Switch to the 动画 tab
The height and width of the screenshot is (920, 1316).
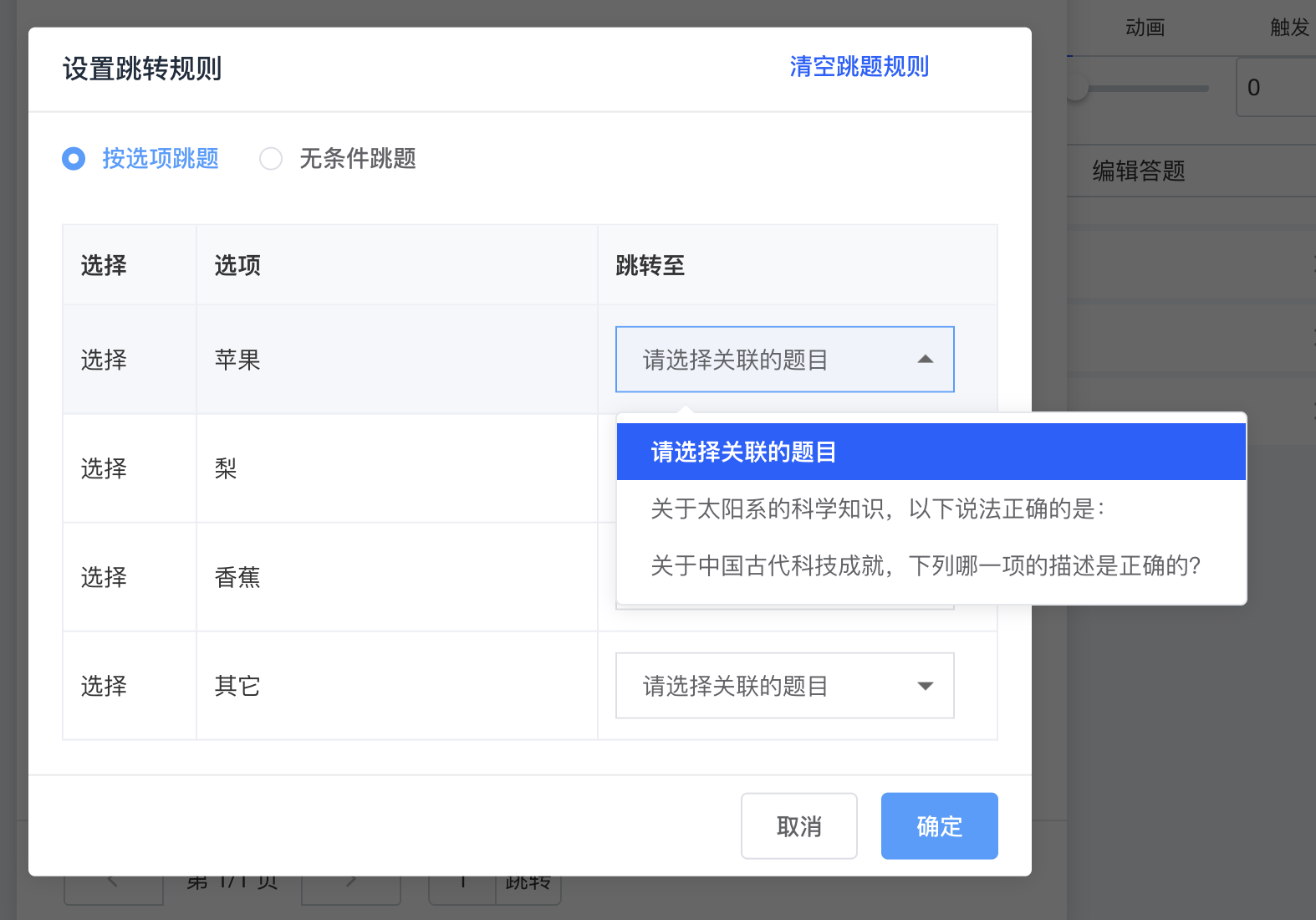click(x=1145, y=28)
